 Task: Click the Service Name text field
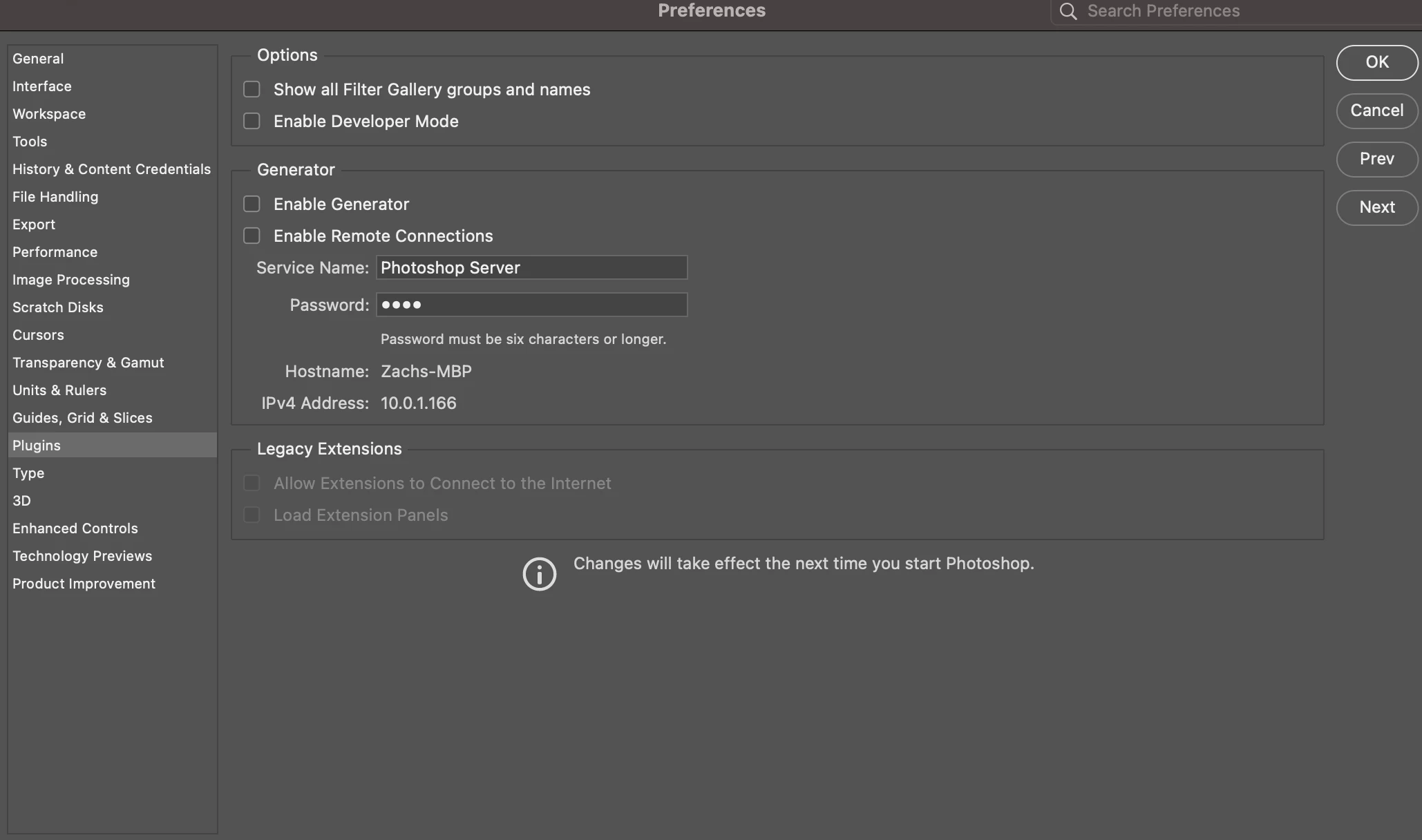click(531, 267)
